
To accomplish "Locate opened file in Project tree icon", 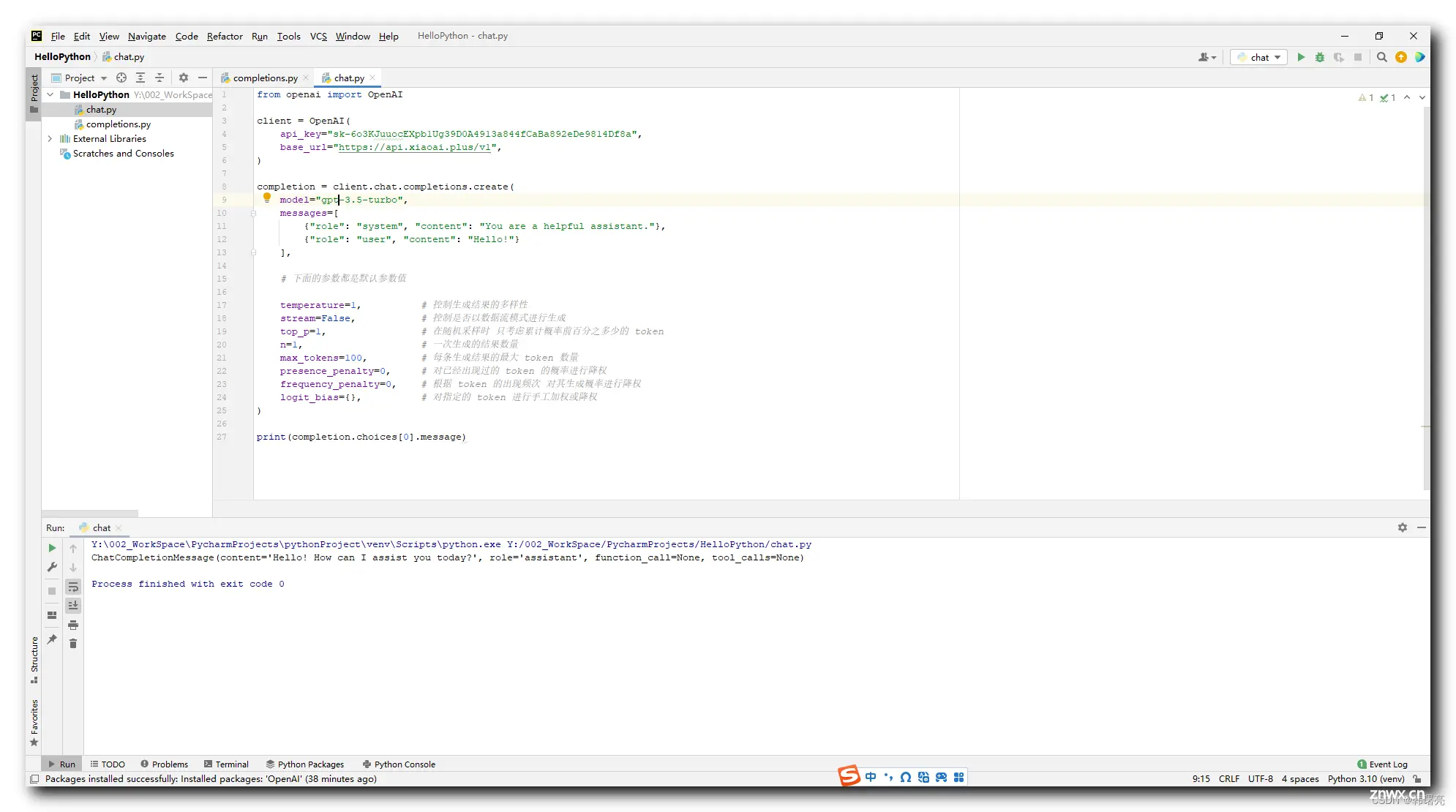I will tap(121, 78).
